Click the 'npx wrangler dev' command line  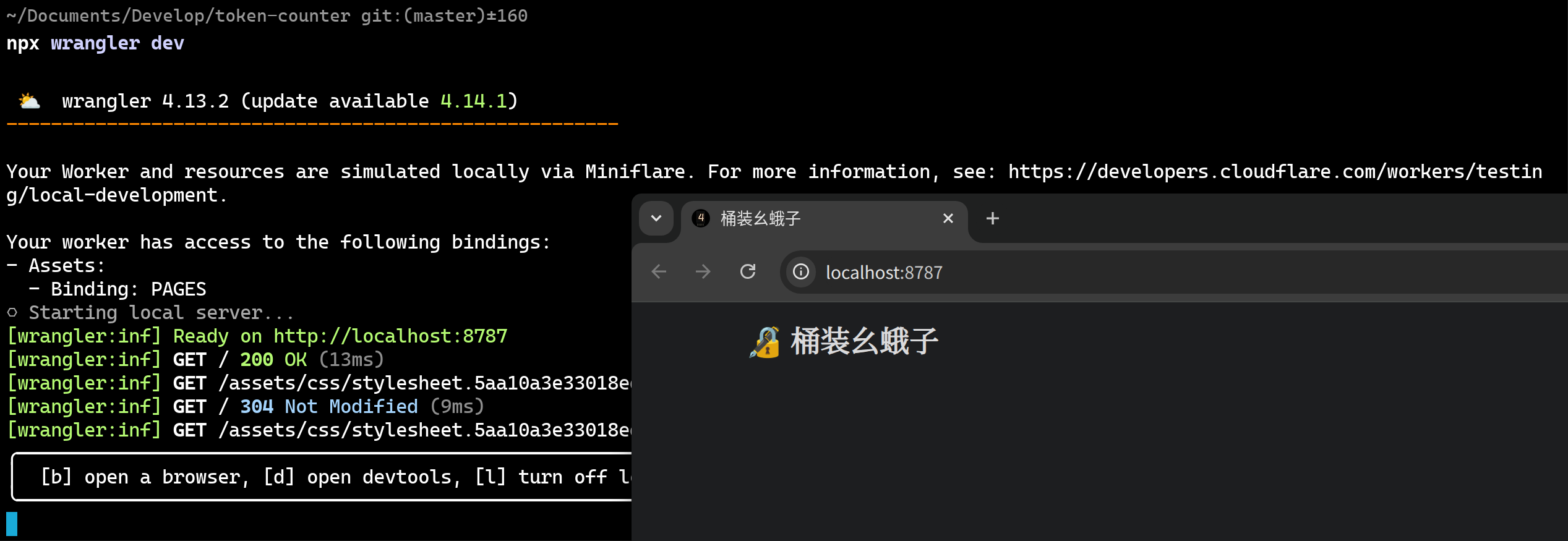point(95,43)
